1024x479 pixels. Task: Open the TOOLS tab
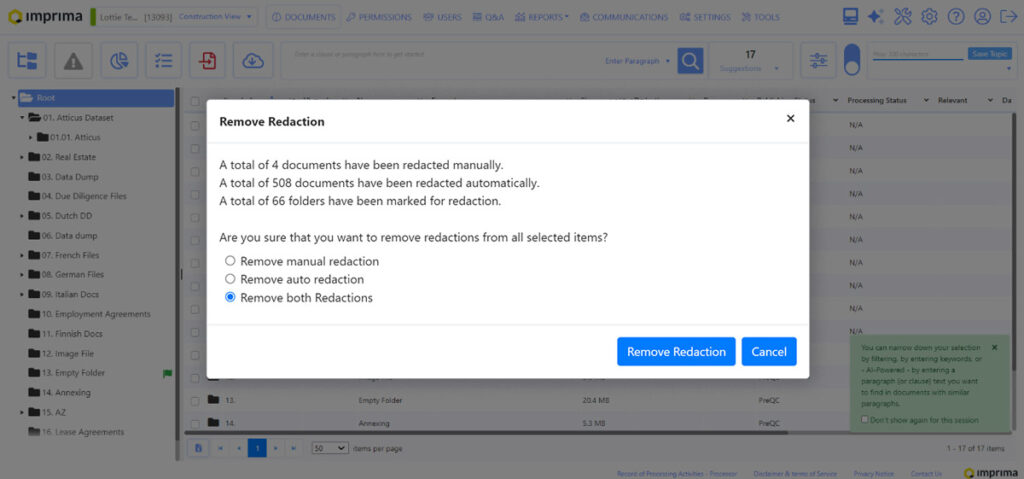click(761, 17)
